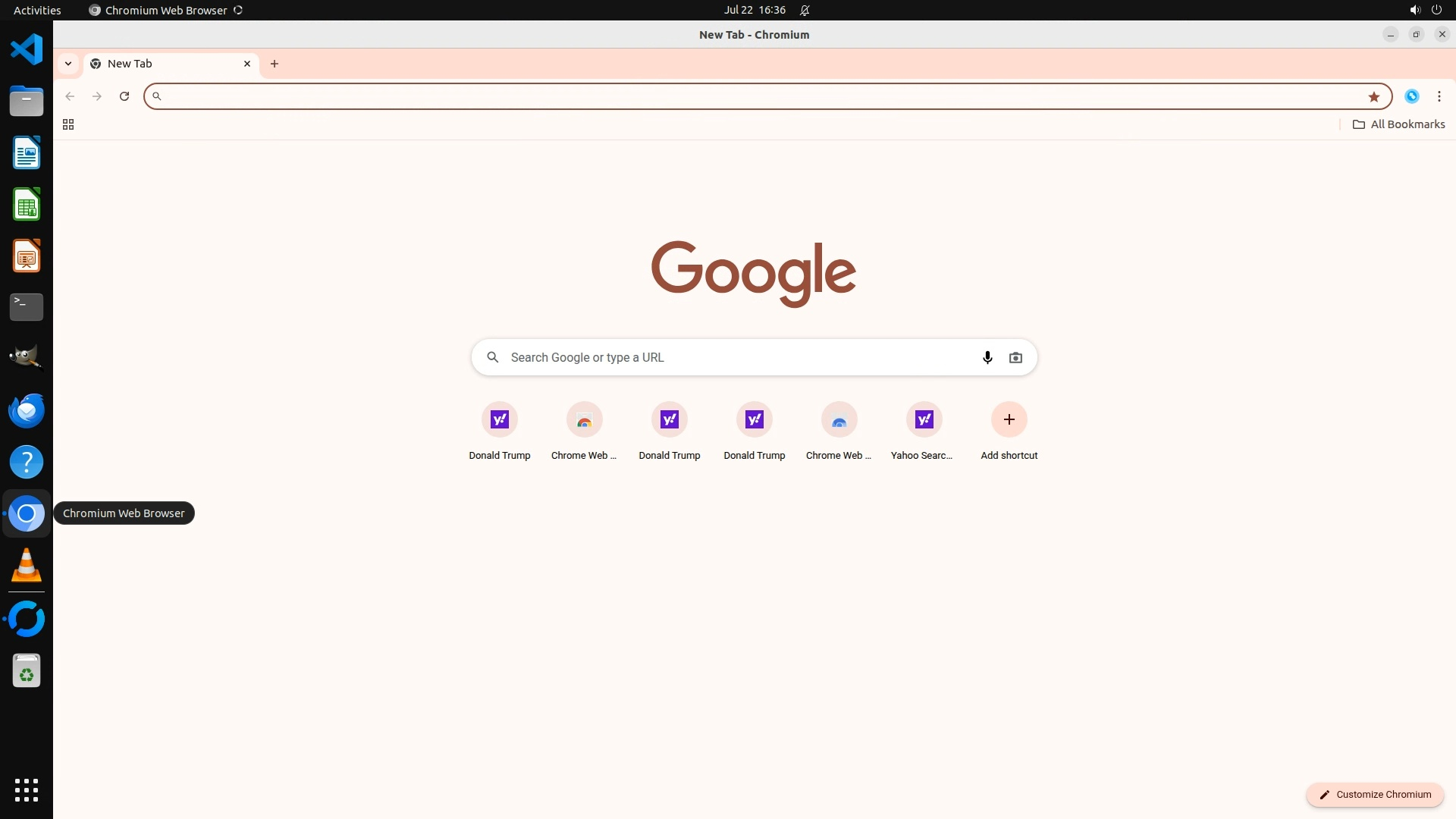The image size is (1456, 819).
Task: Open Chromium three-dot menu
Action: coord(1439,96)
